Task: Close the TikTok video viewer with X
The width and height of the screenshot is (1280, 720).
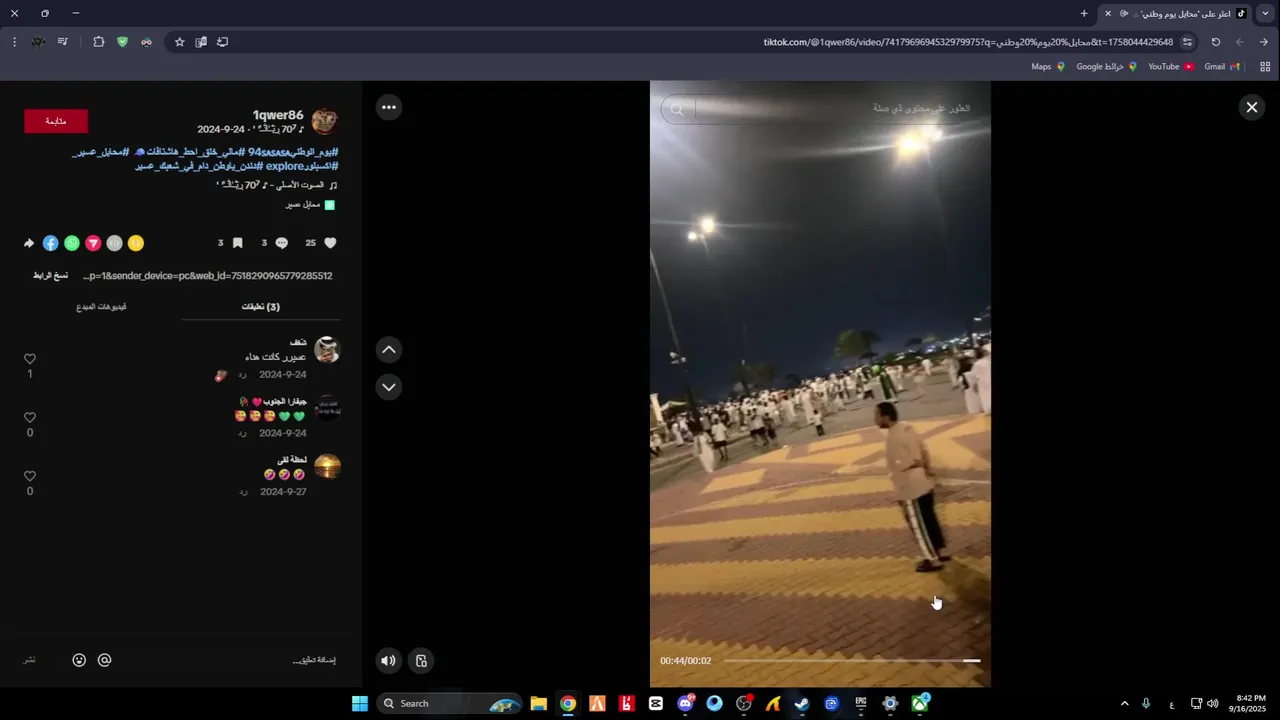Action: pyautogui.click(x=1251, y=107)
